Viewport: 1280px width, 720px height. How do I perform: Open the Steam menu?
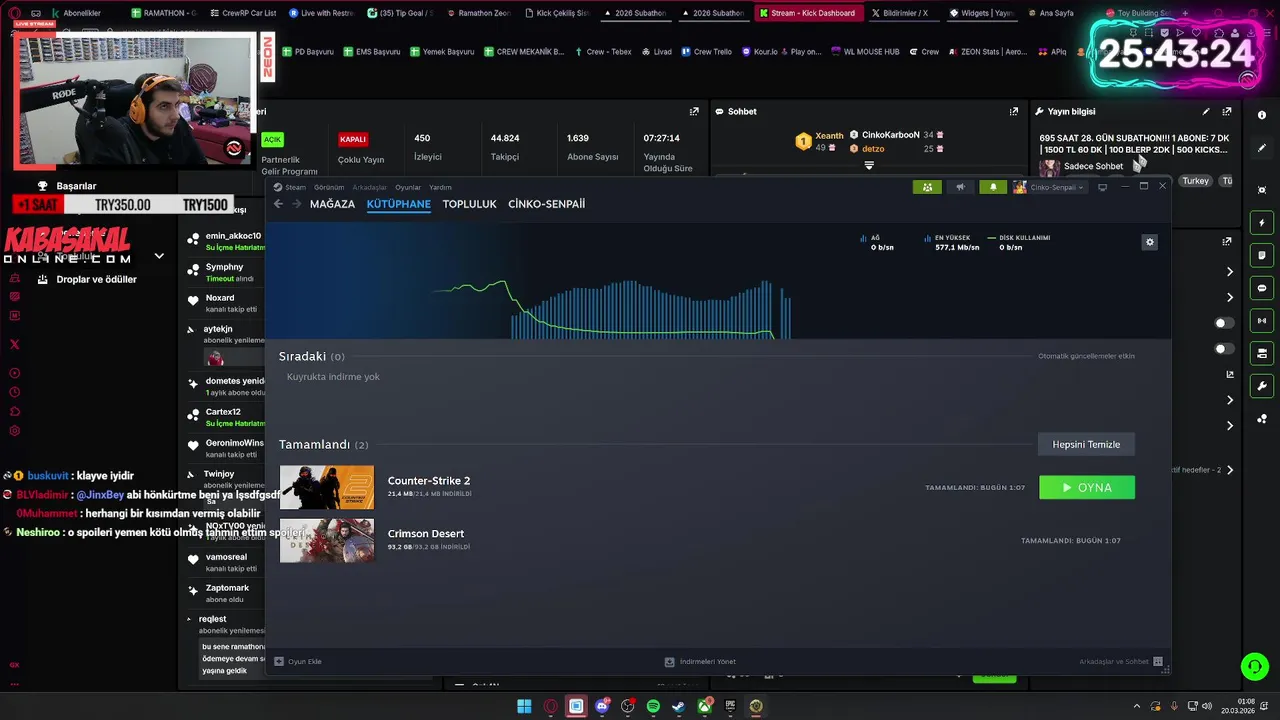(290, 187)
